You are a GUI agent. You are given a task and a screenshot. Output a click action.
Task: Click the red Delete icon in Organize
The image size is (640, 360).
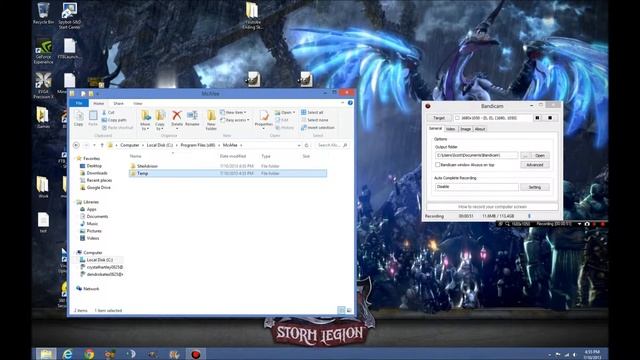(x=177, y=118)
